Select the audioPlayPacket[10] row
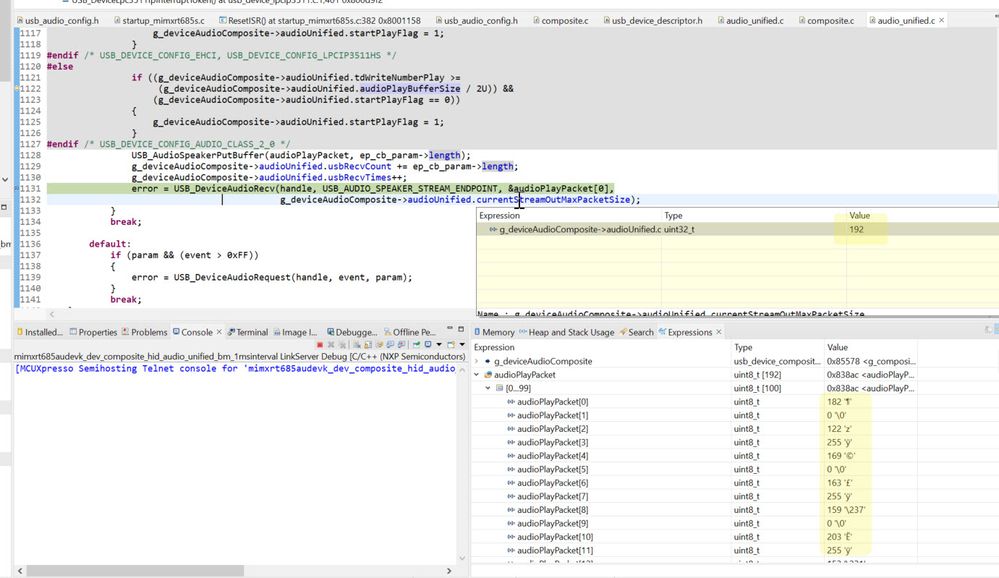999x578 pixels. [694, 537]
